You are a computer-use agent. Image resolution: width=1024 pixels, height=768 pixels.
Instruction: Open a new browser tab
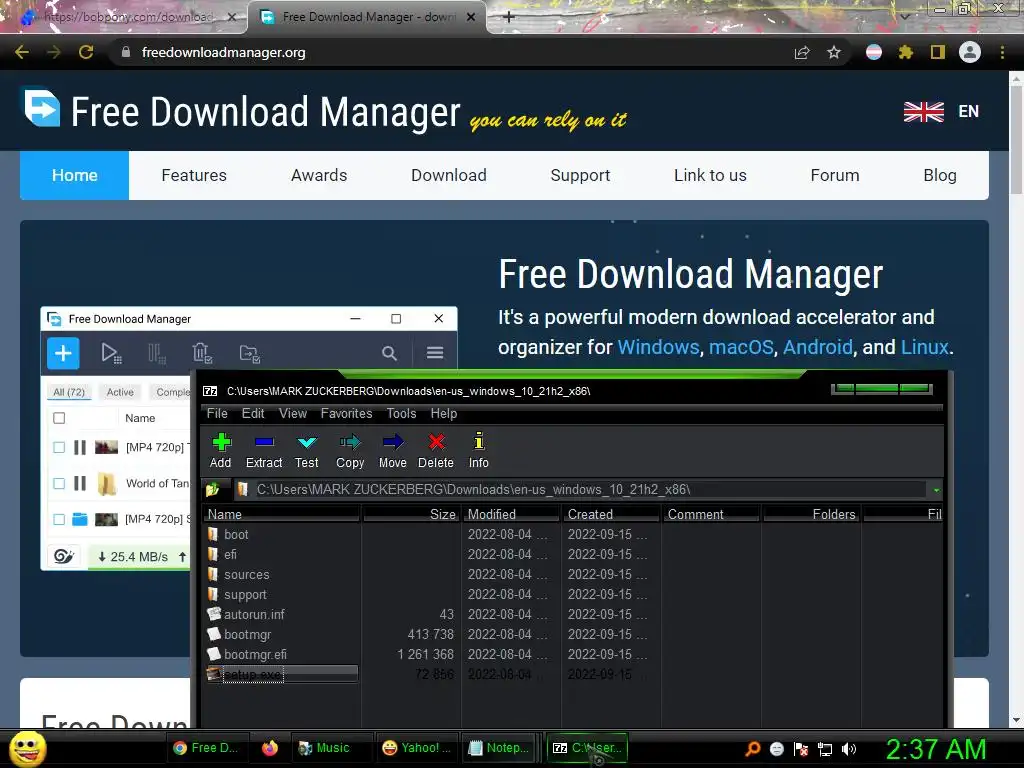click(x=509, y=17)
